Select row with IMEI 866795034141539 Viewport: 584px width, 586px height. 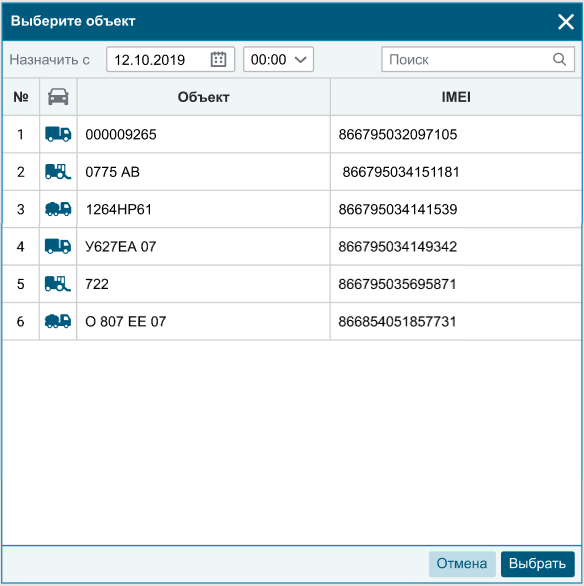(x=292, y=209)
